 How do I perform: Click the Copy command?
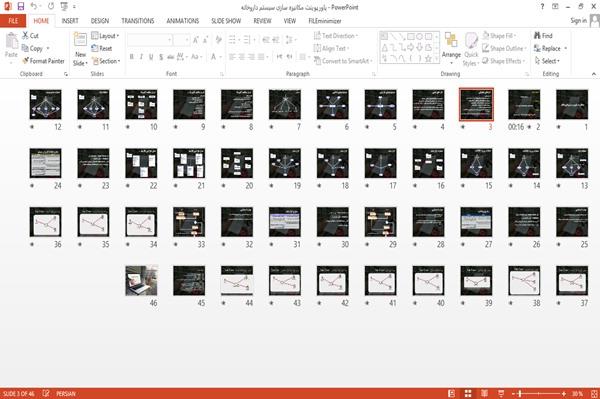click(32, 48)
